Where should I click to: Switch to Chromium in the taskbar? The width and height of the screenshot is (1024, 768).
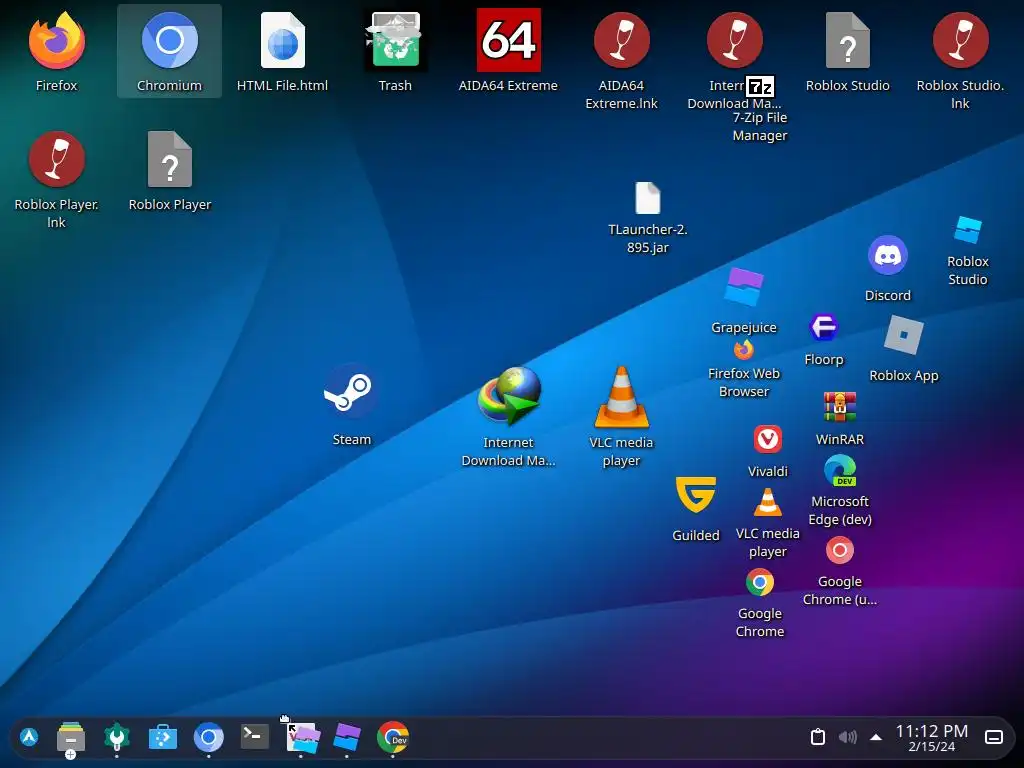(209, 737)
